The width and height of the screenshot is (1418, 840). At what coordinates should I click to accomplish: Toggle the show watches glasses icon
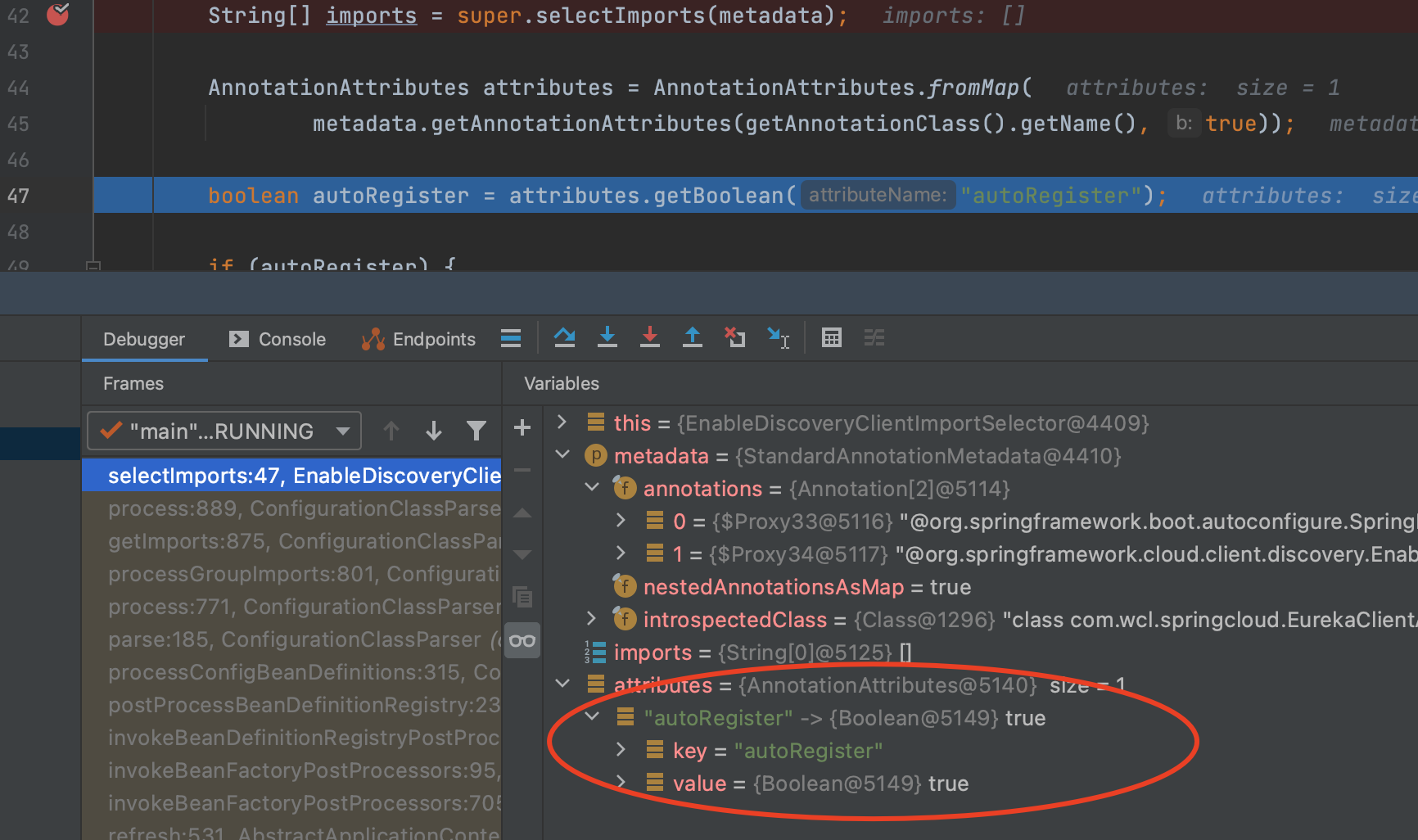(x=522, y=640)
